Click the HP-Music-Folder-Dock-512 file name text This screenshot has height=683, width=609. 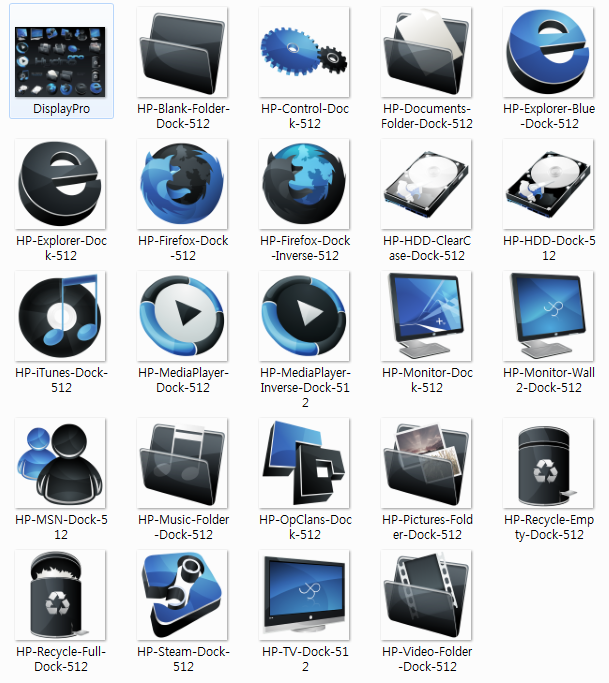pyautogui.click(x=183, y=527)
